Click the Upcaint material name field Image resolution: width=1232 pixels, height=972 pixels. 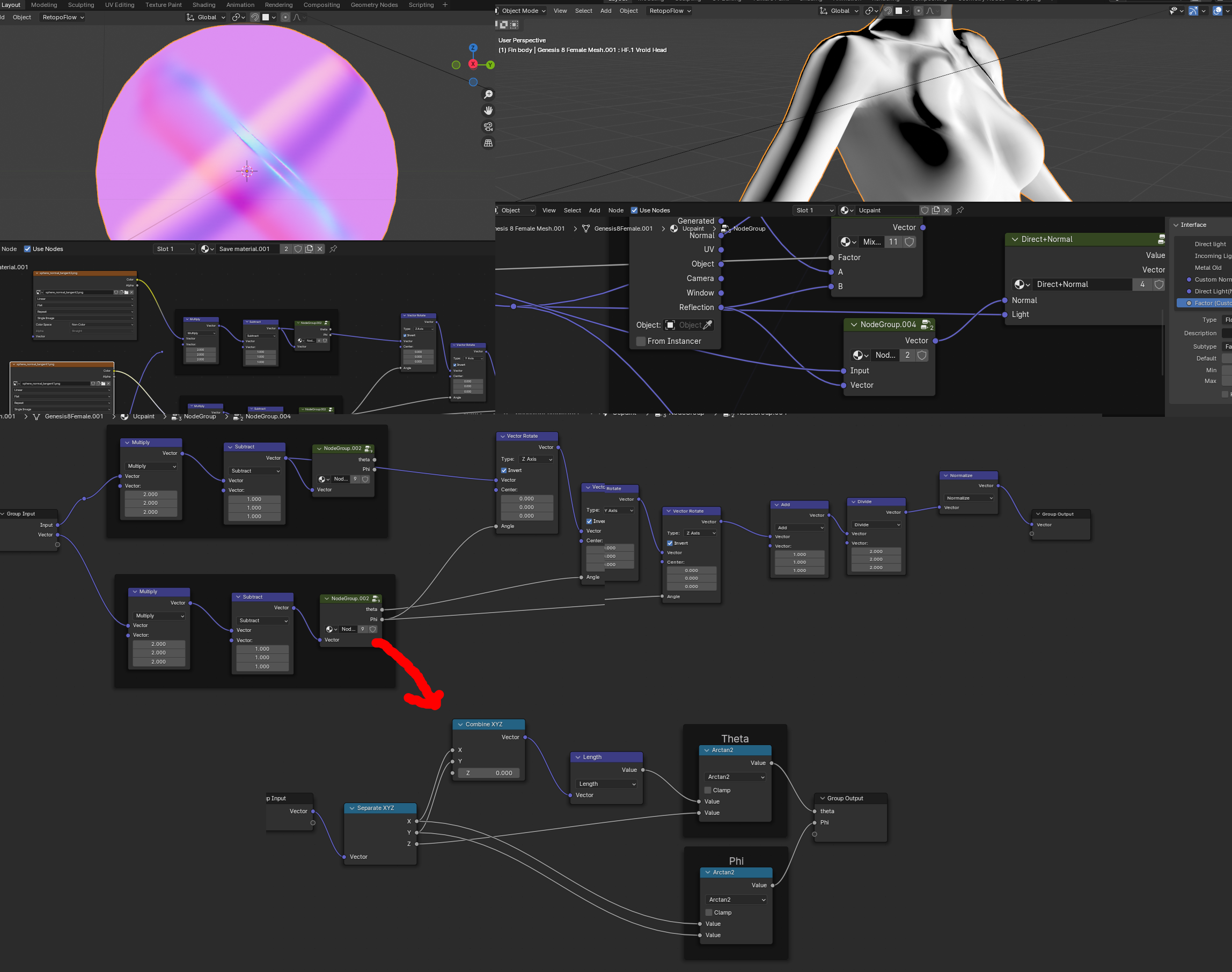coord(887,210)
